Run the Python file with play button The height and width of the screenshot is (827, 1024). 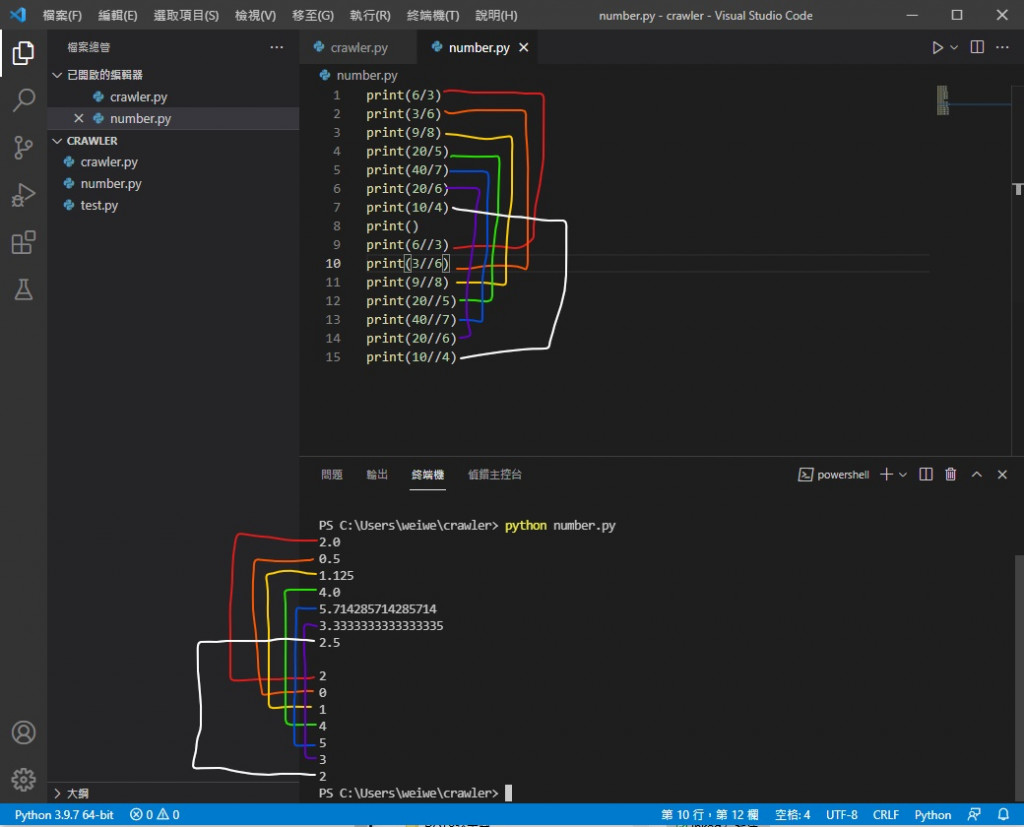937,48
